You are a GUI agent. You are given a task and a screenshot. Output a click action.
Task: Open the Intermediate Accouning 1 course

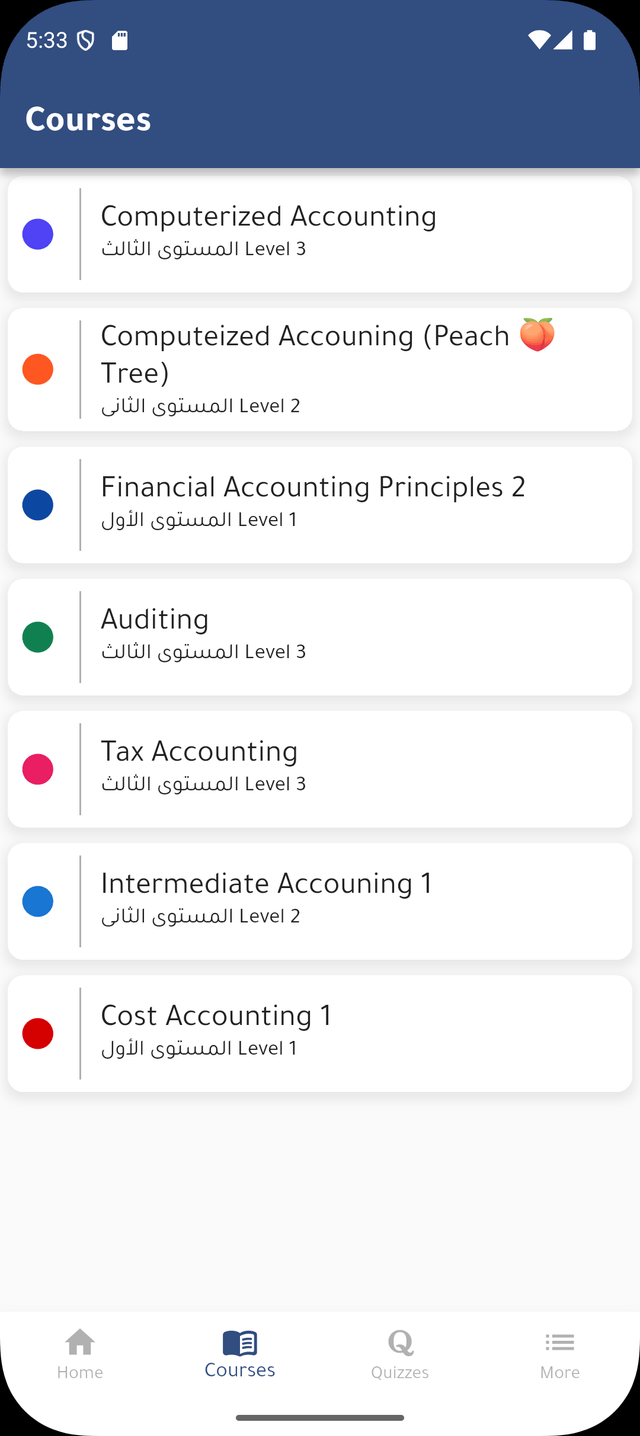266,884
